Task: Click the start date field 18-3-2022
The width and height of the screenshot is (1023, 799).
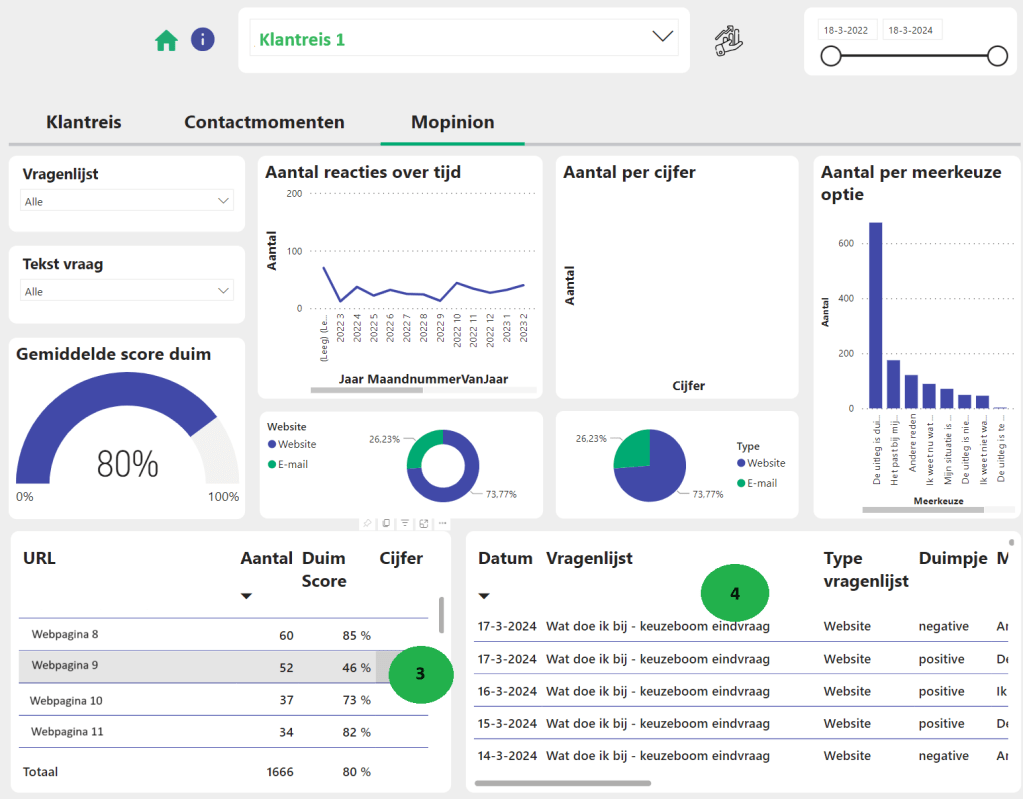Action: [x=846, y=30]
